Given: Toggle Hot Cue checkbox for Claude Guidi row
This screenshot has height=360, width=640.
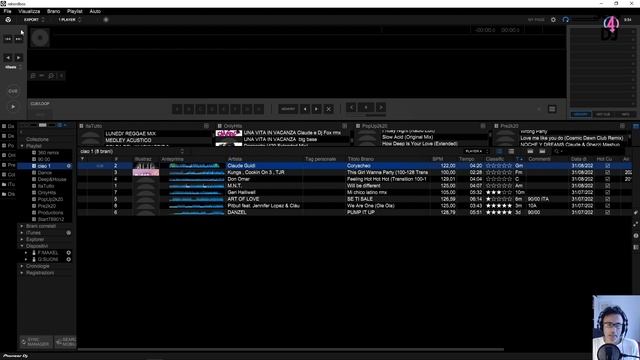Looking at the screenshot, I should [x=607, y=166].
